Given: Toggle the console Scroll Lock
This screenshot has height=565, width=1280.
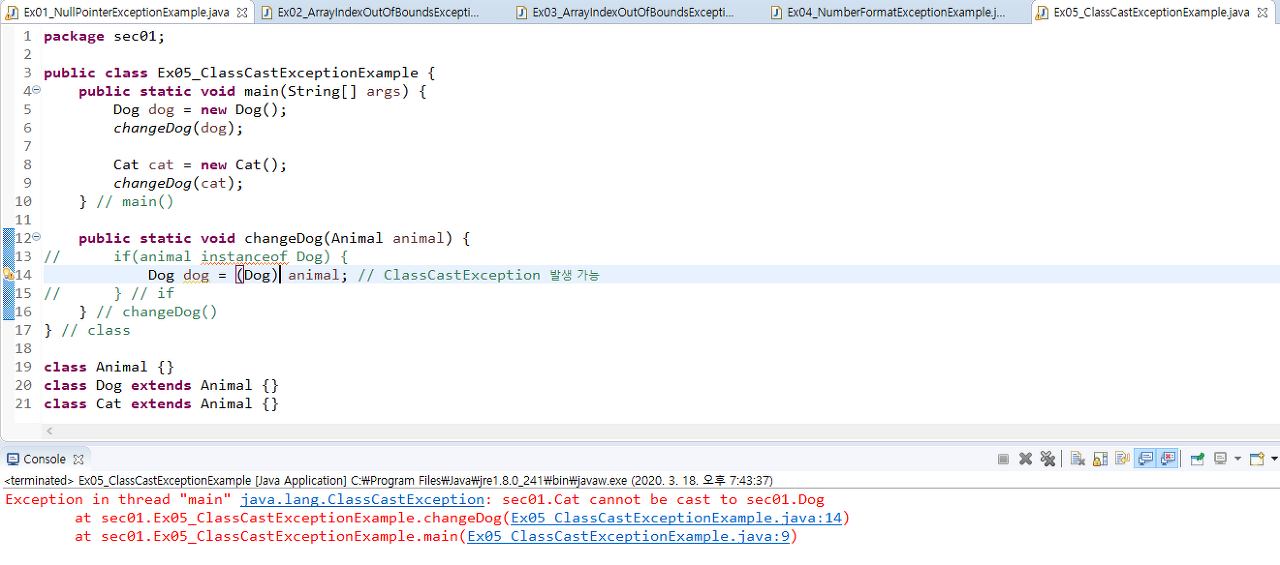Looking at the screenshot, I should (1100, 459).
